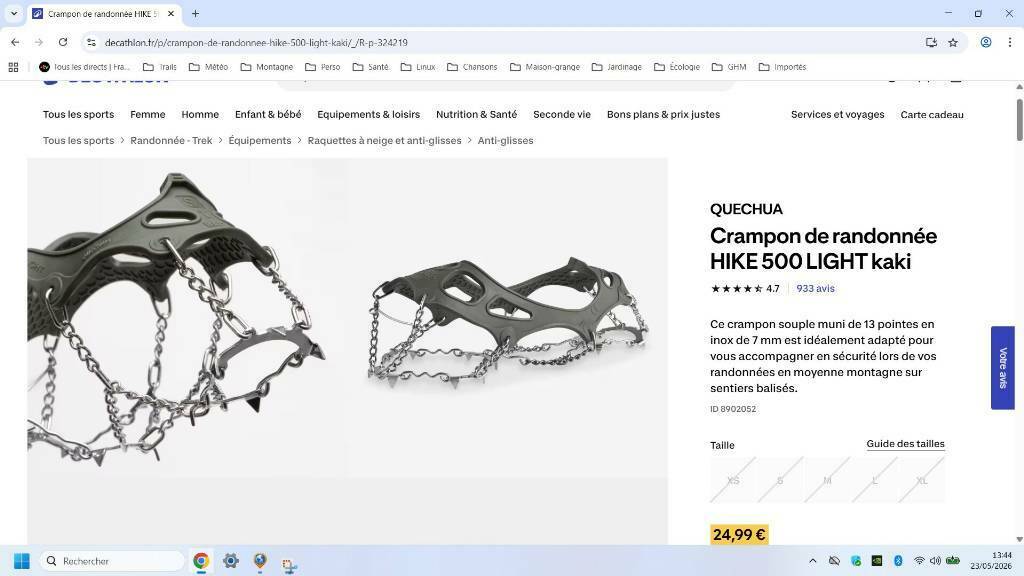The height and width of the screenshot is (576, 1024).
Task: Open the Perso bookmark folder
Action: point(323,67)
